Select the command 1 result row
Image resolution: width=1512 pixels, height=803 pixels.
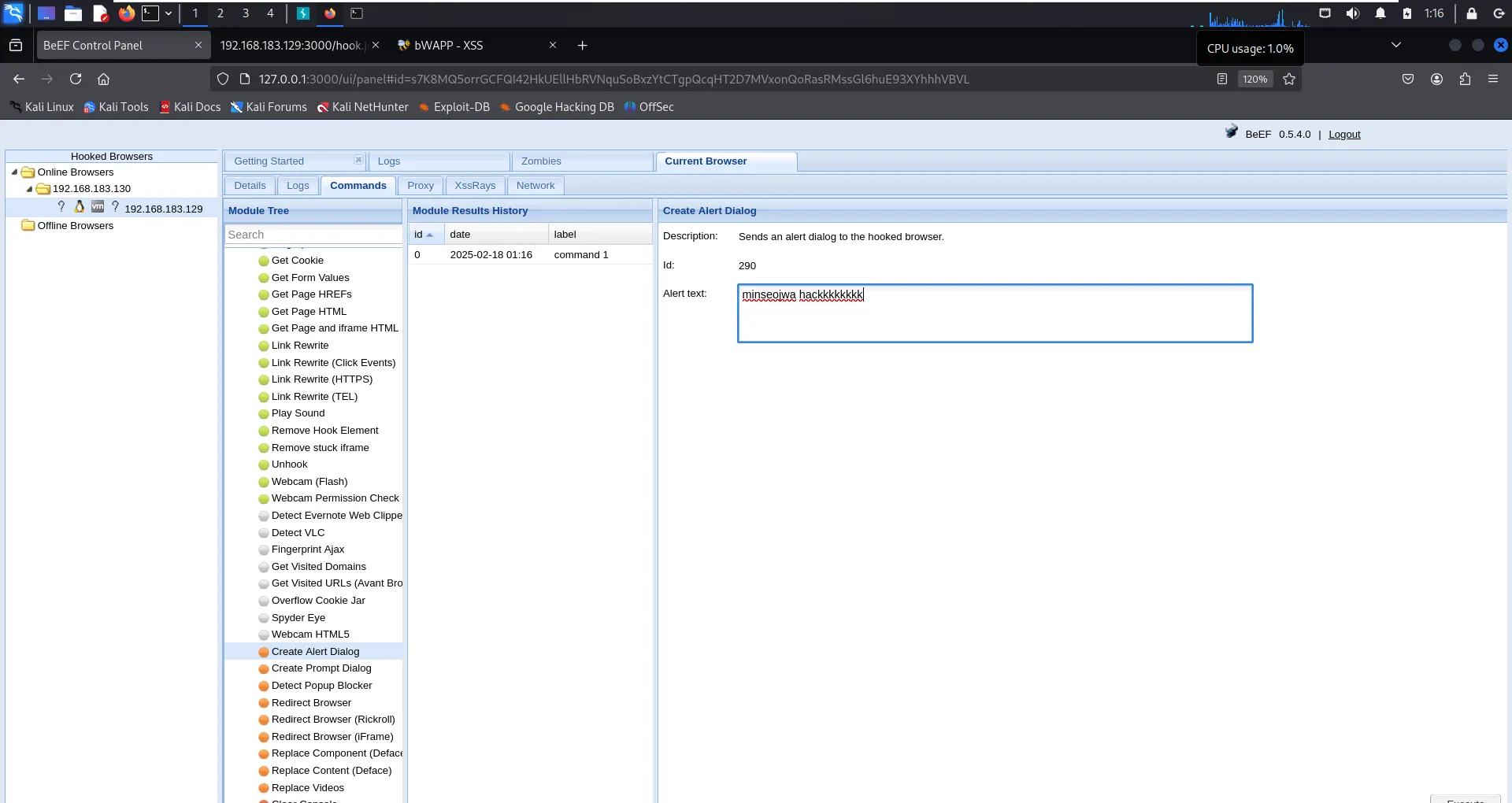pyautogui.click(x=530, y=255)
